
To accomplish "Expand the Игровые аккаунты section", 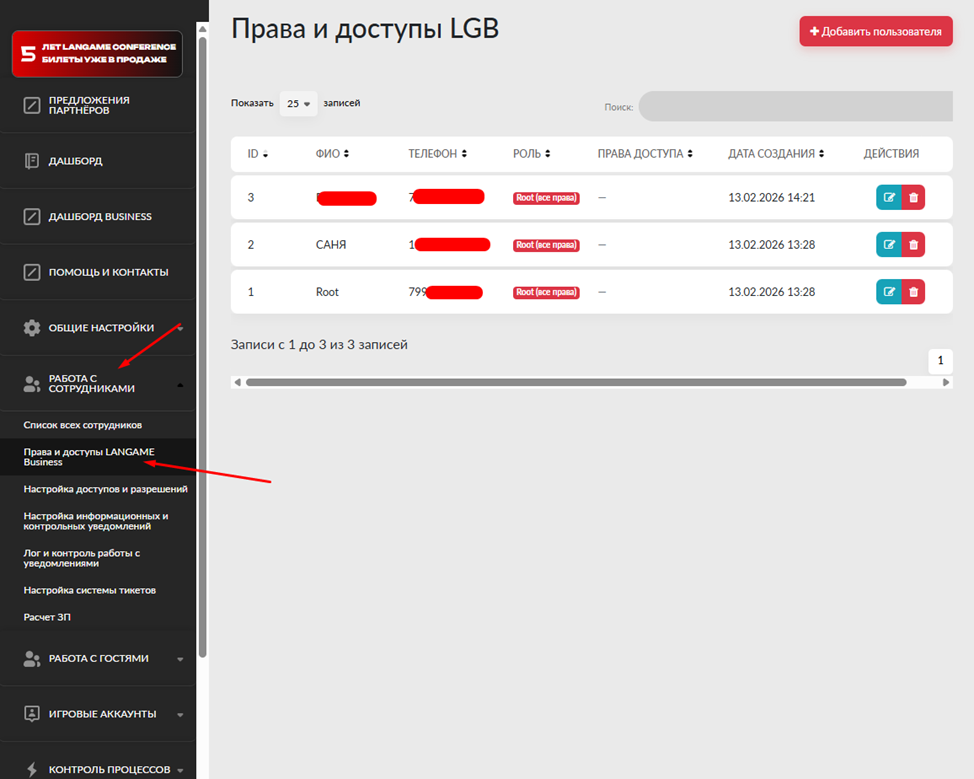I will coord(102,714).
